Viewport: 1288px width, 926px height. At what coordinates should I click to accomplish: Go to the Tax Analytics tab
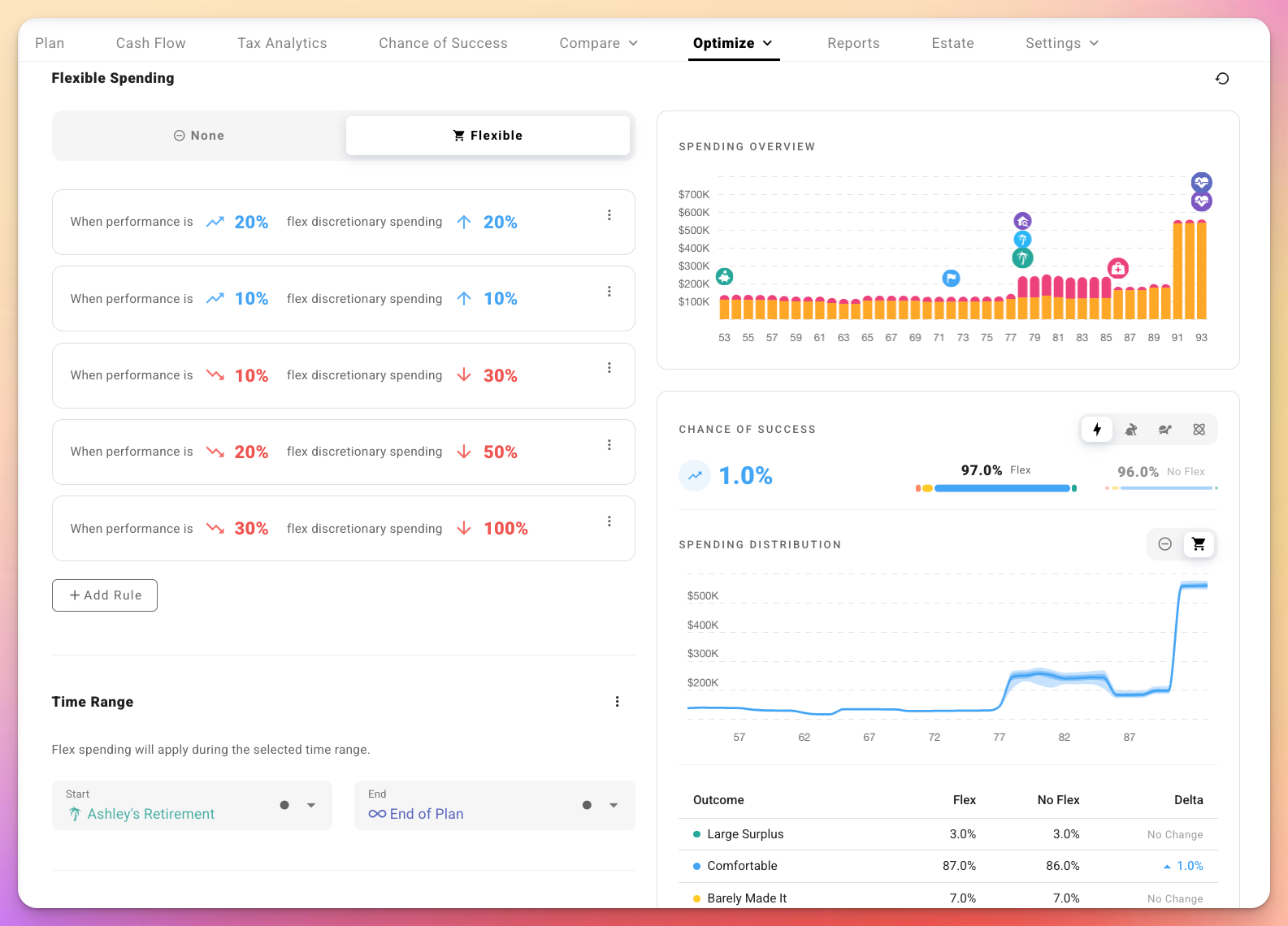[282, 43]
